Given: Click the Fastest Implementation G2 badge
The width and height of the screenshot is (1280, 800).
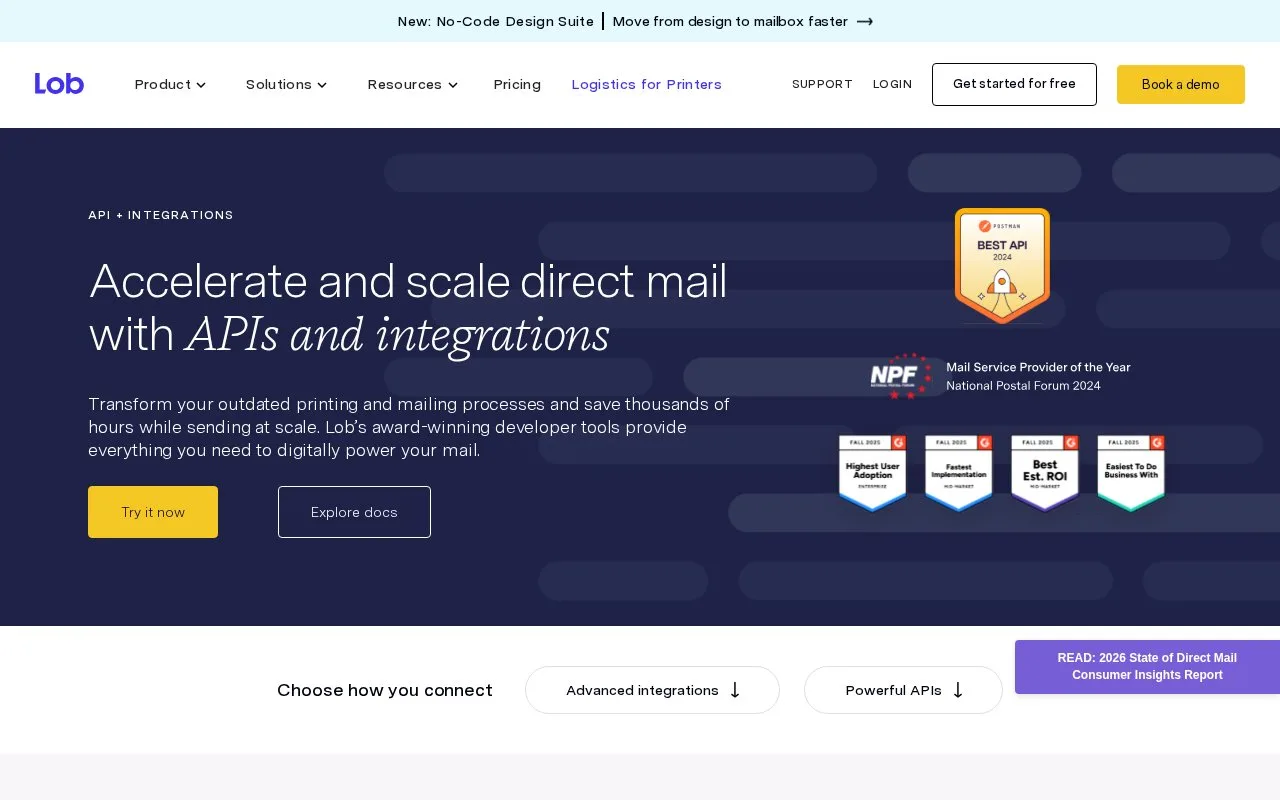Looking at the screenshot, I should (x=958, y=473).
